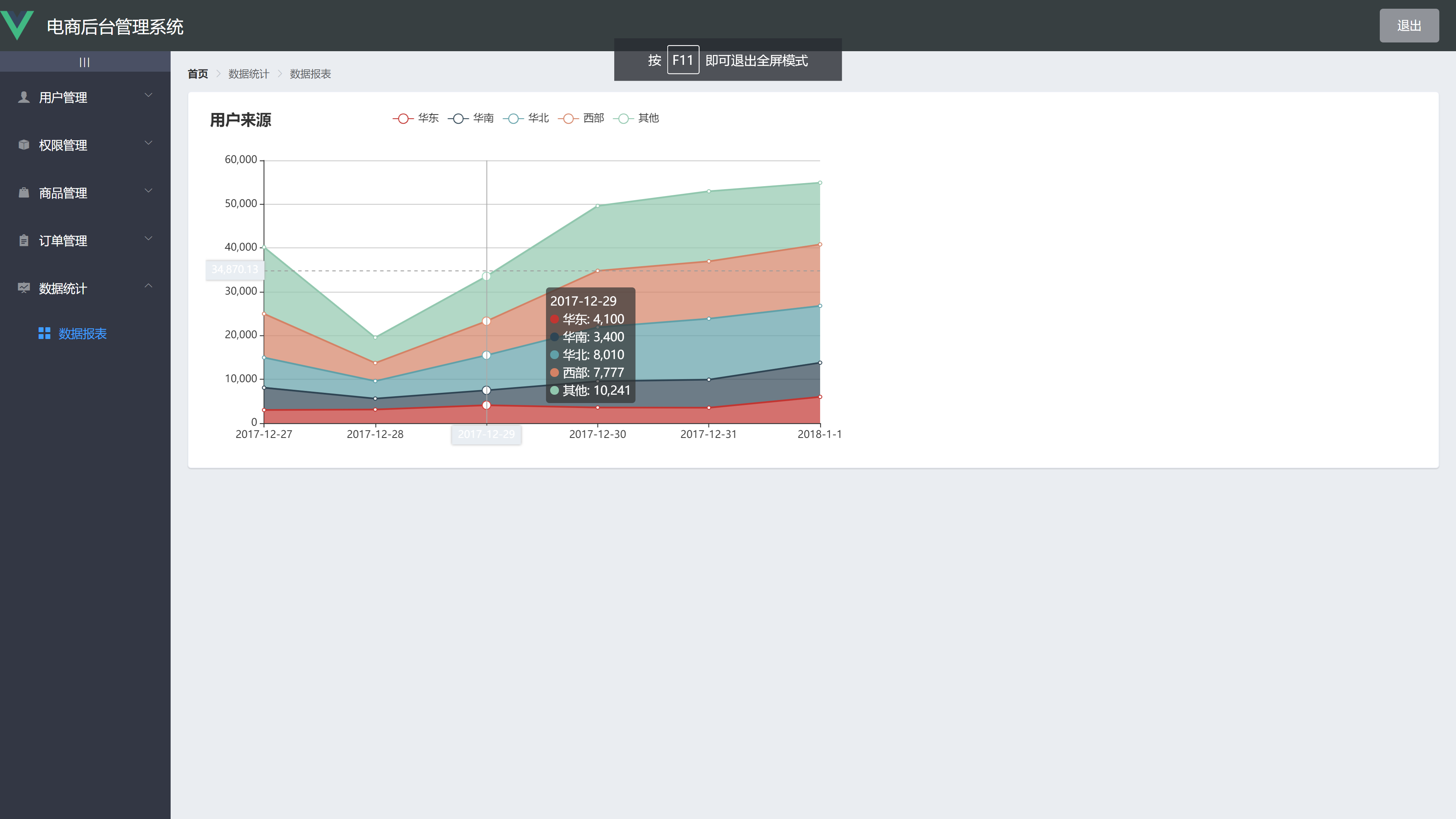Click the permissions management cube icon
1456x819 pixels.
(x=24, y=145)
